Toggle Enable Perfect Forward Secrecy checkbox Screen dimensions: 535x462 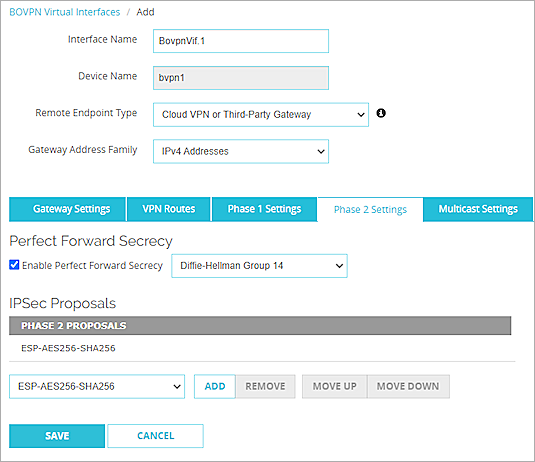[14, 265]
